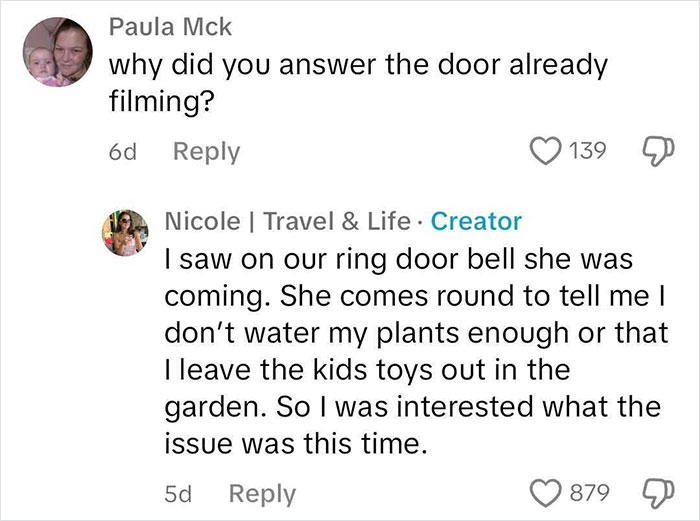The image size is (700, 521).
Task: Reply to Paula Mck's comment
Action: click(206, 152)
